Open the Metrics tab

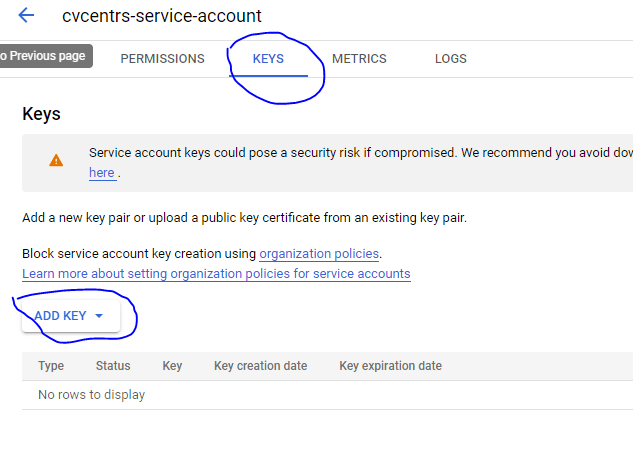(x=359, y=59)
